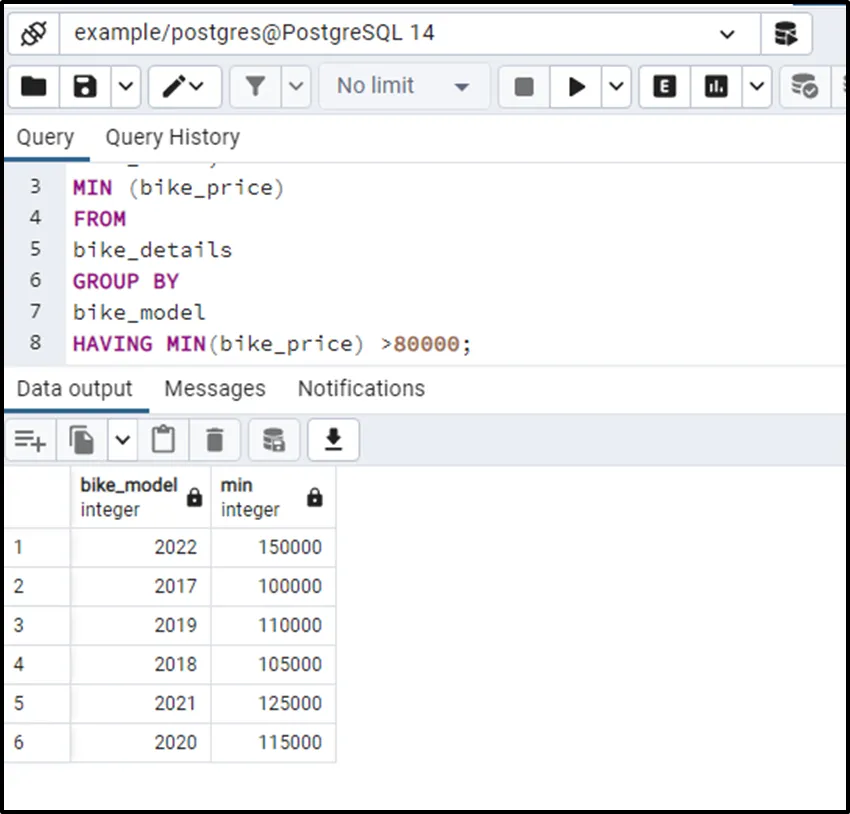Expand the connection selector dropdown
This screenshot has height=814, width=850.
point(727,34)
